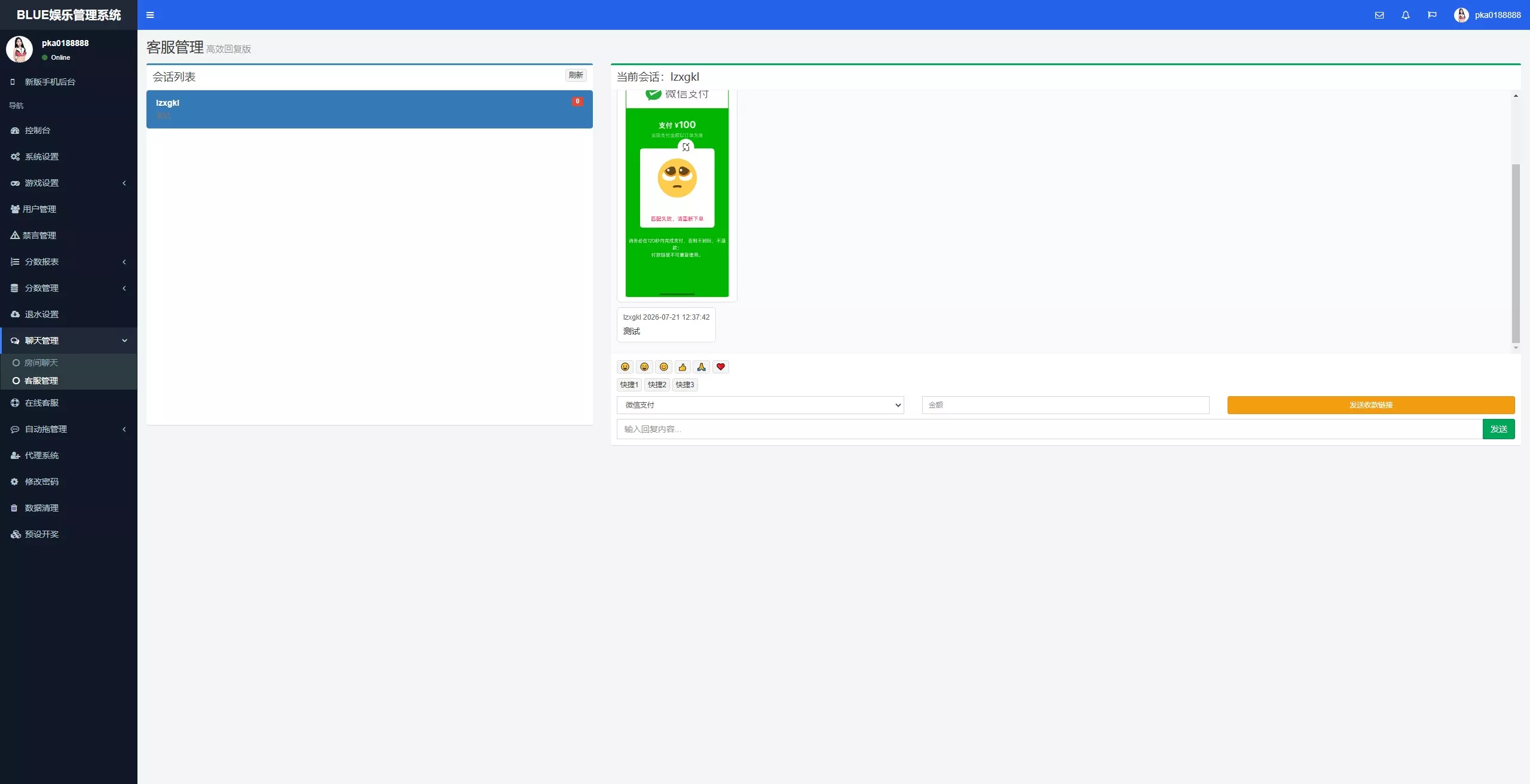The height and width of the screenshot is (784, 1530).
Task: Click the 当前会话：lzxgkl header
Action: coord(658,77)
